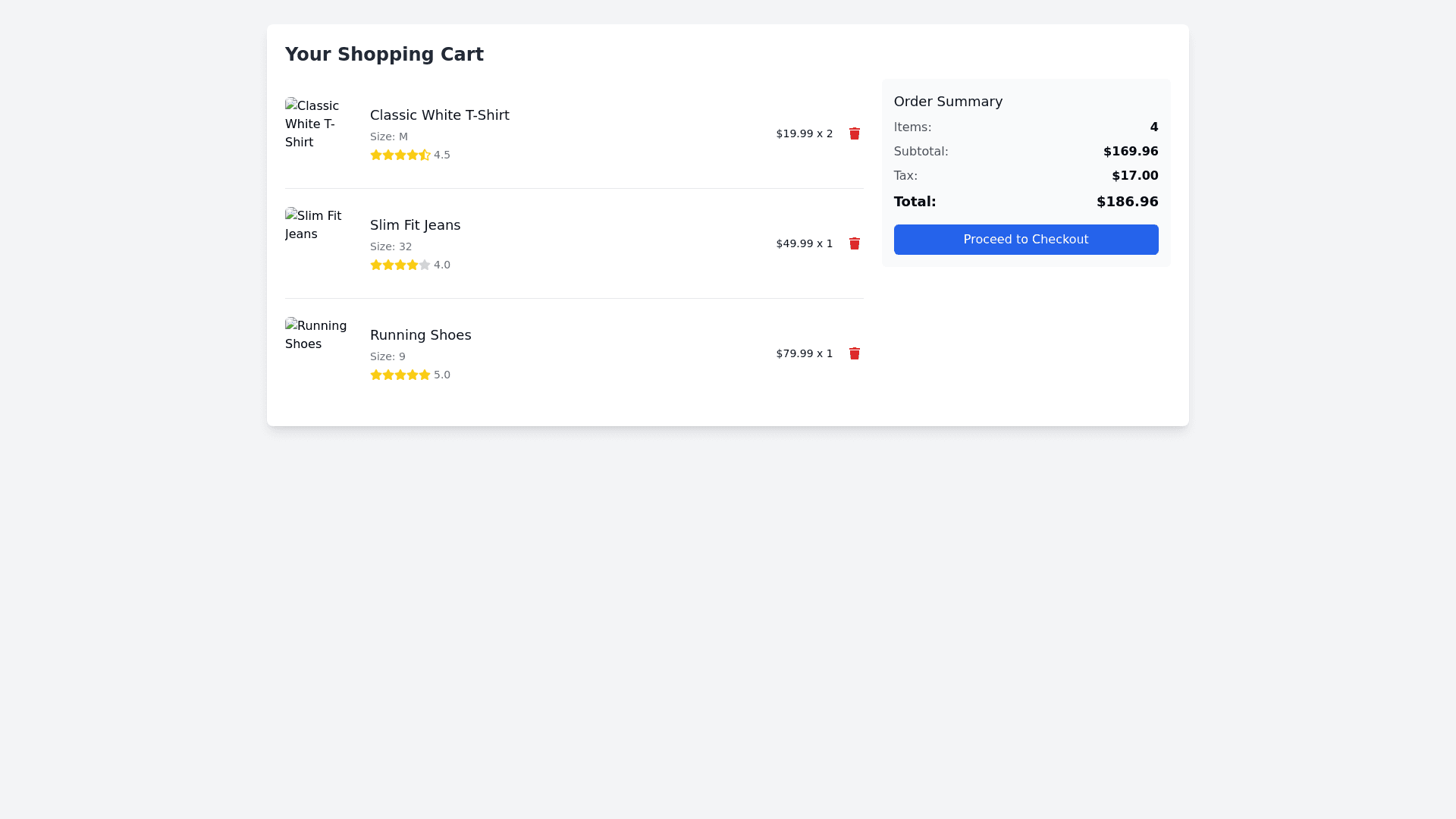The image size is (1456, 819).
Task: Click the Your Shopping Cart title
Action: (x=384, y=55)
